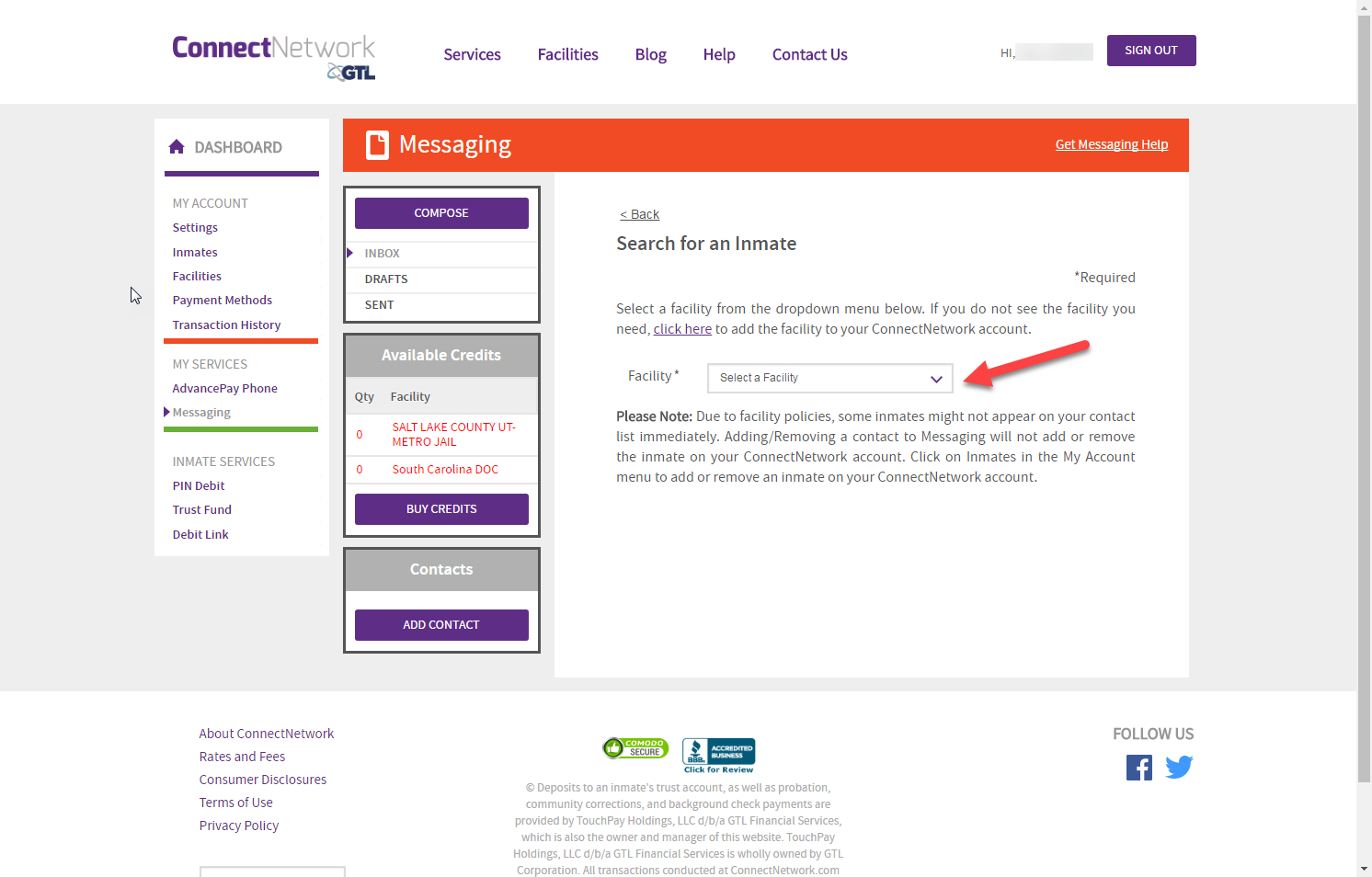Follow the 'click here' add facility link
Viewport: 1372px width, 877px height.
point(682,329)
